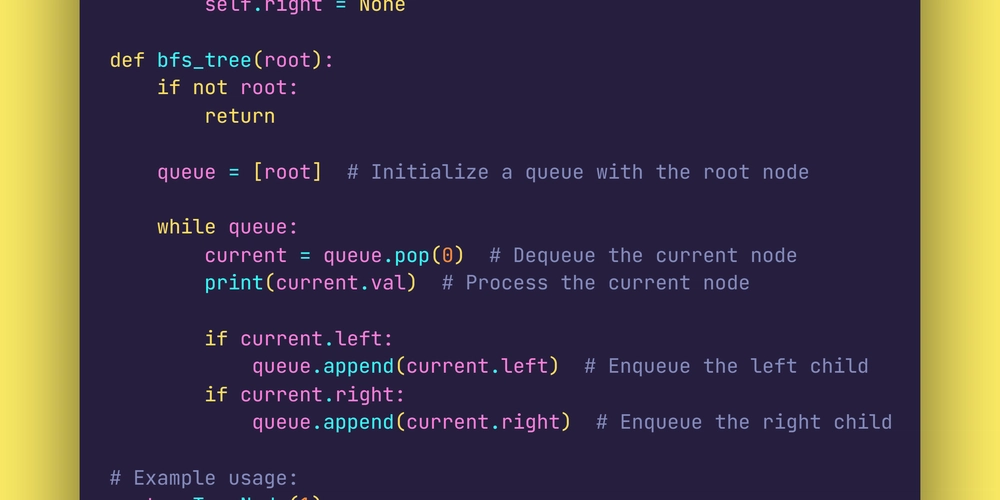Click the 'return' statement

240,116
